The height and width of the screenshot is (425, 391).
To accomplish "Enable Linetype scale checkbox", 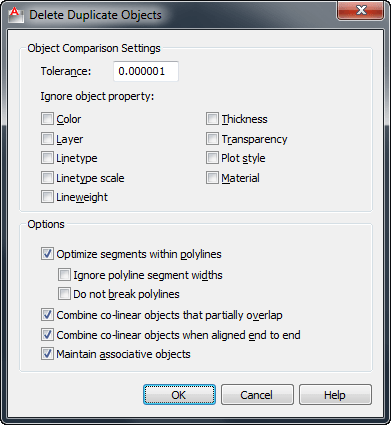I will (x=47, y=178).
